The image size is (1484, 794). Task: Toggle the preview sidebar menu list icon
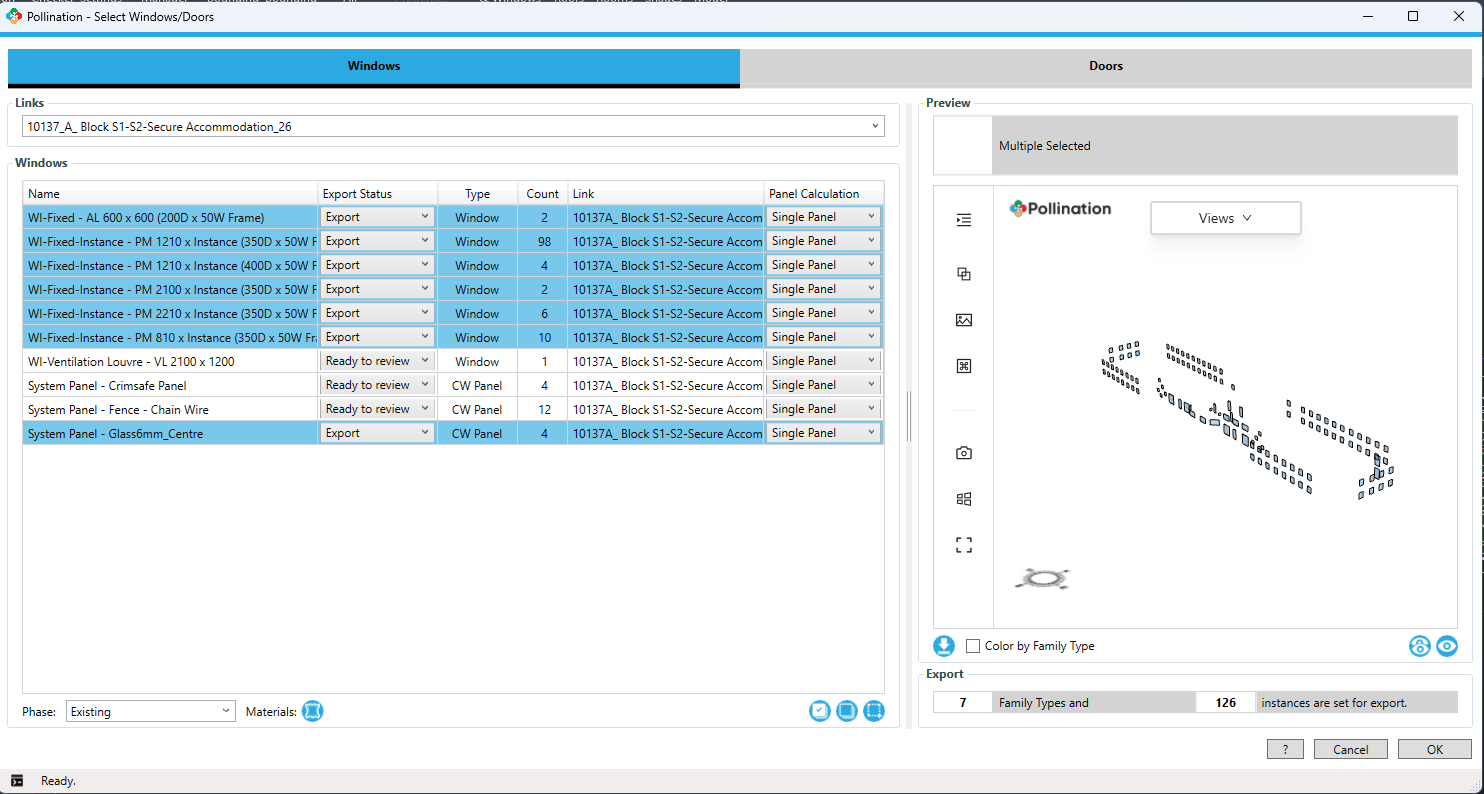[x=964, y=220]
